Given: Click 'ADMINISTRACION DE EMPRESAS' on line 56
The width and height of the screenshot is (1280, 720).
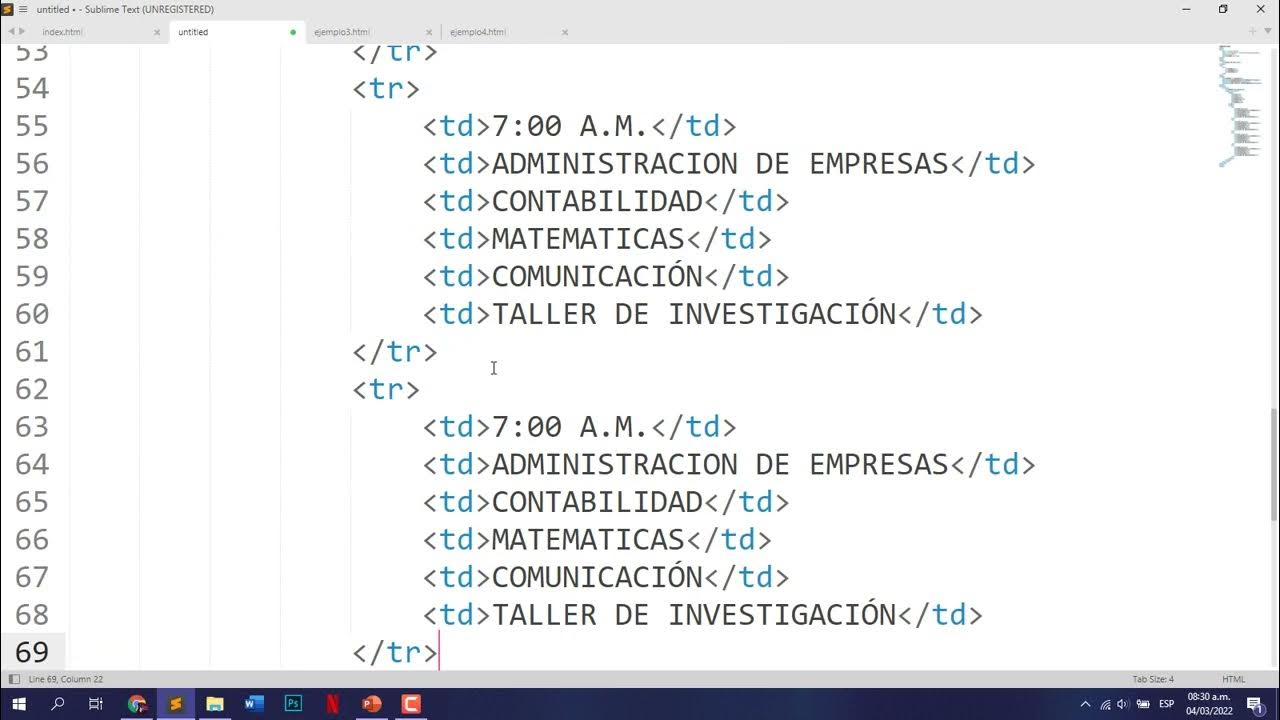Looking at the screenshot, I should tap(720, 164).
